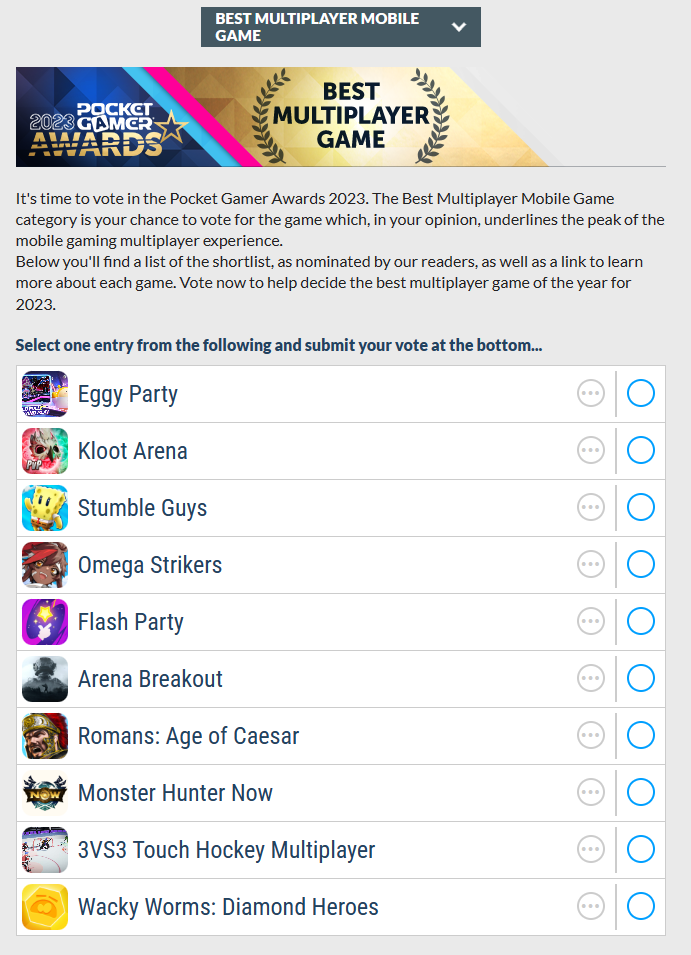Image resolution: width=691 pixels, height=955 pixels.
Task: Click the Eggy Party game icon
Action: pyautogui.click(x=45, y=394)
